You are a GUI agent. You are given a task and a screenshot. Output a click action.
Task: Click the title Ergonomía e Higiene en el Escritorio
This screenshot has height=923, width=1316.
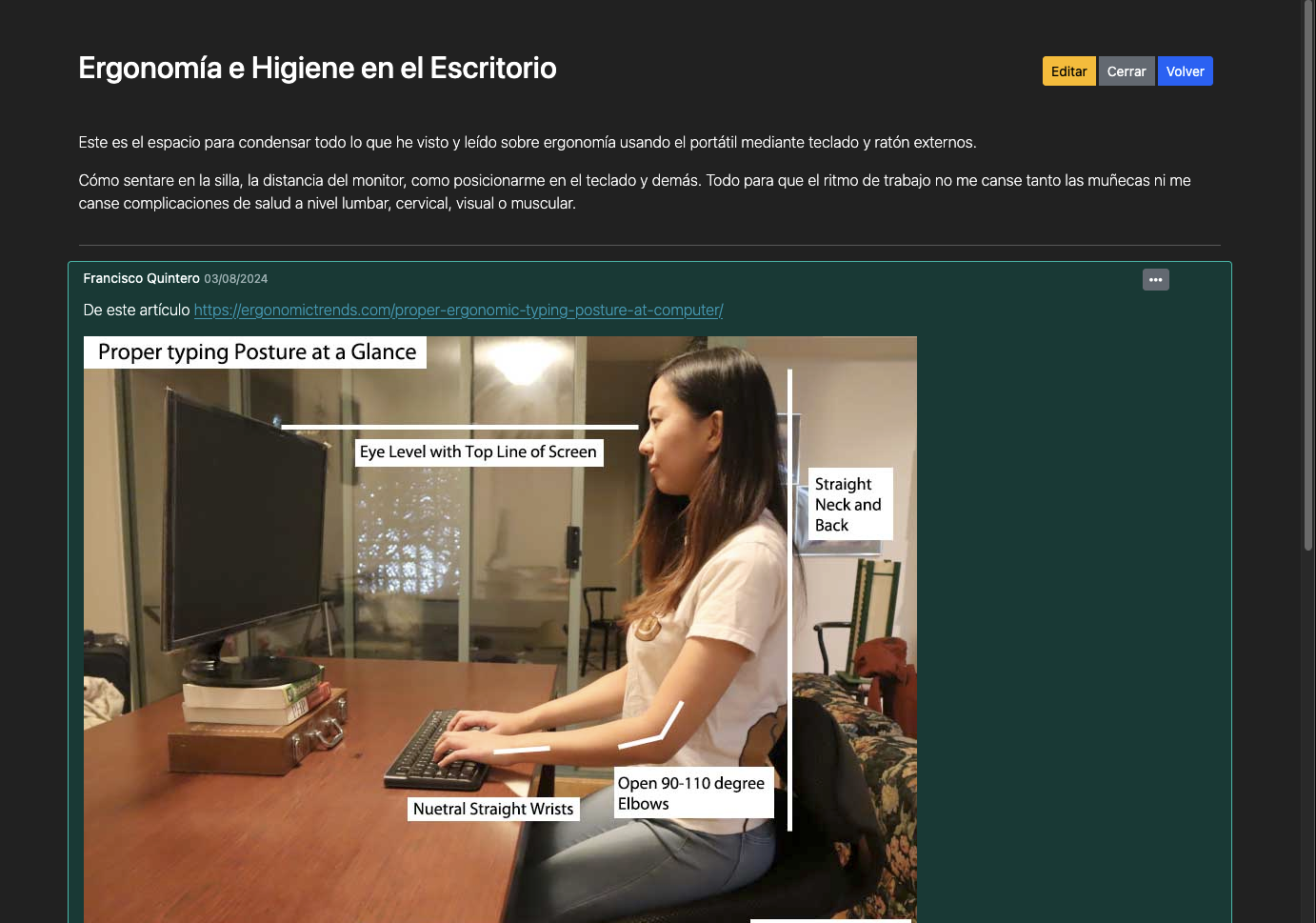pos(317,68)
